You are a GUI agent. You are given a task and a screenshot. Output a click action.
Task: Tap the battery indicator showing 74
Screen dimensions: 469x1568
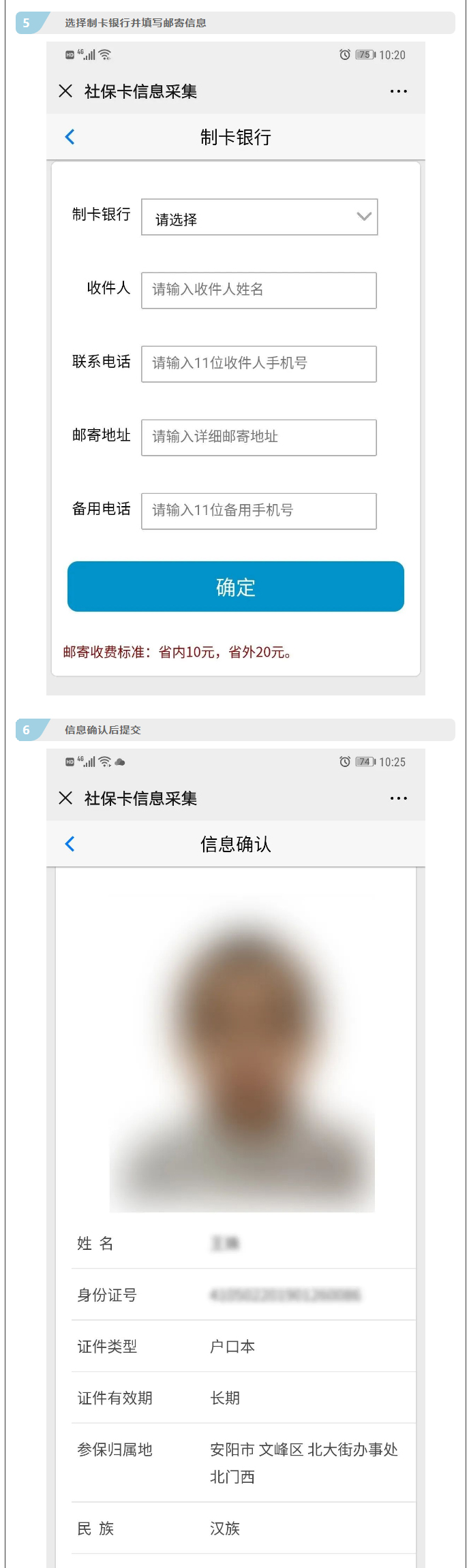(365, 762)
